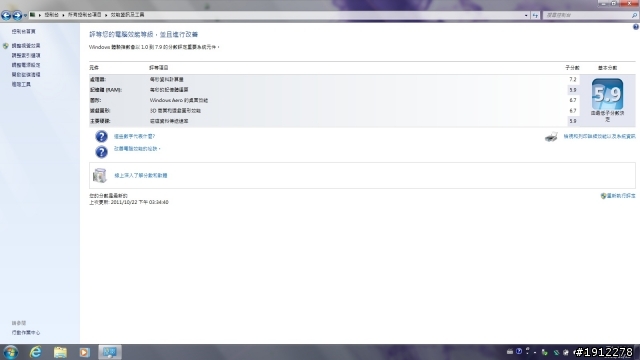Click keyboard input icon in system tray
The width and height of the screenshot is (640, 360).
pos(510,351)
